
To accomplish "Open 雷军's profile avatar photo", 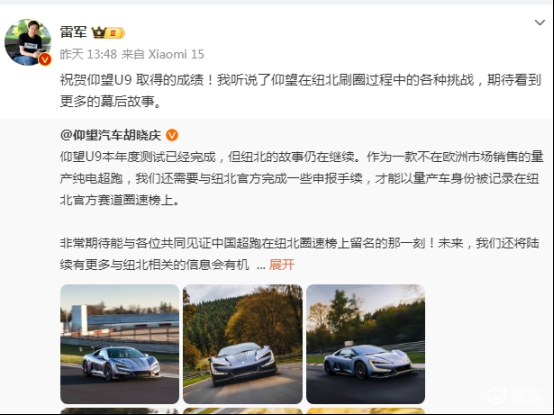I will (x=28, y=42).
